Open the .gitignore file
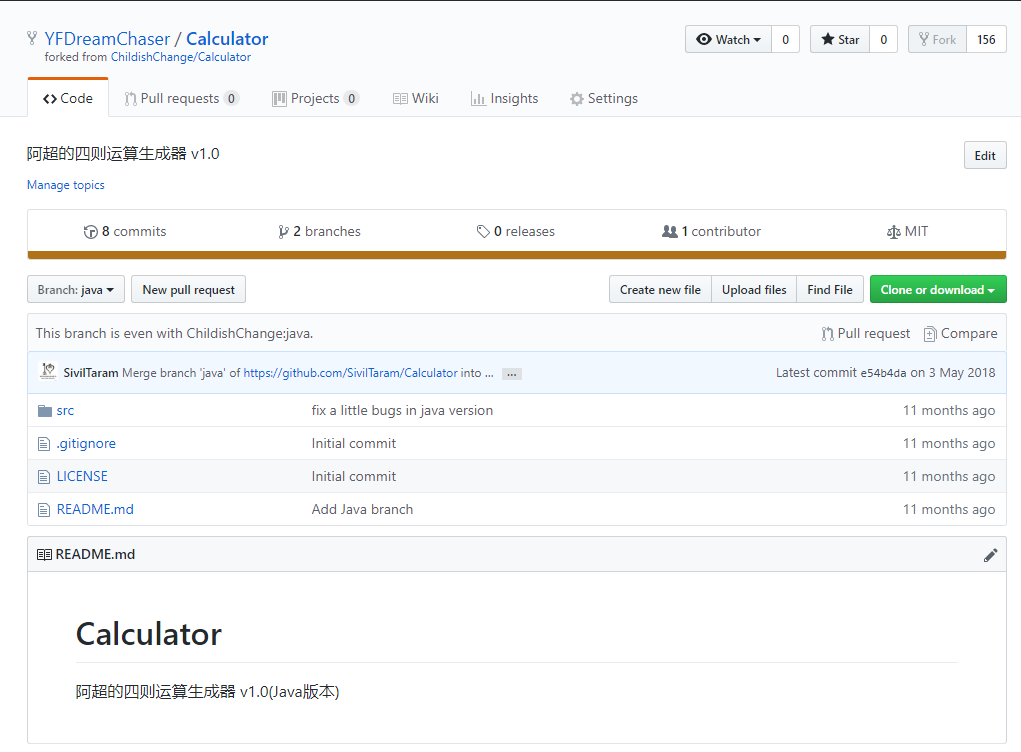1021x752 pixels. pos(86,443)
